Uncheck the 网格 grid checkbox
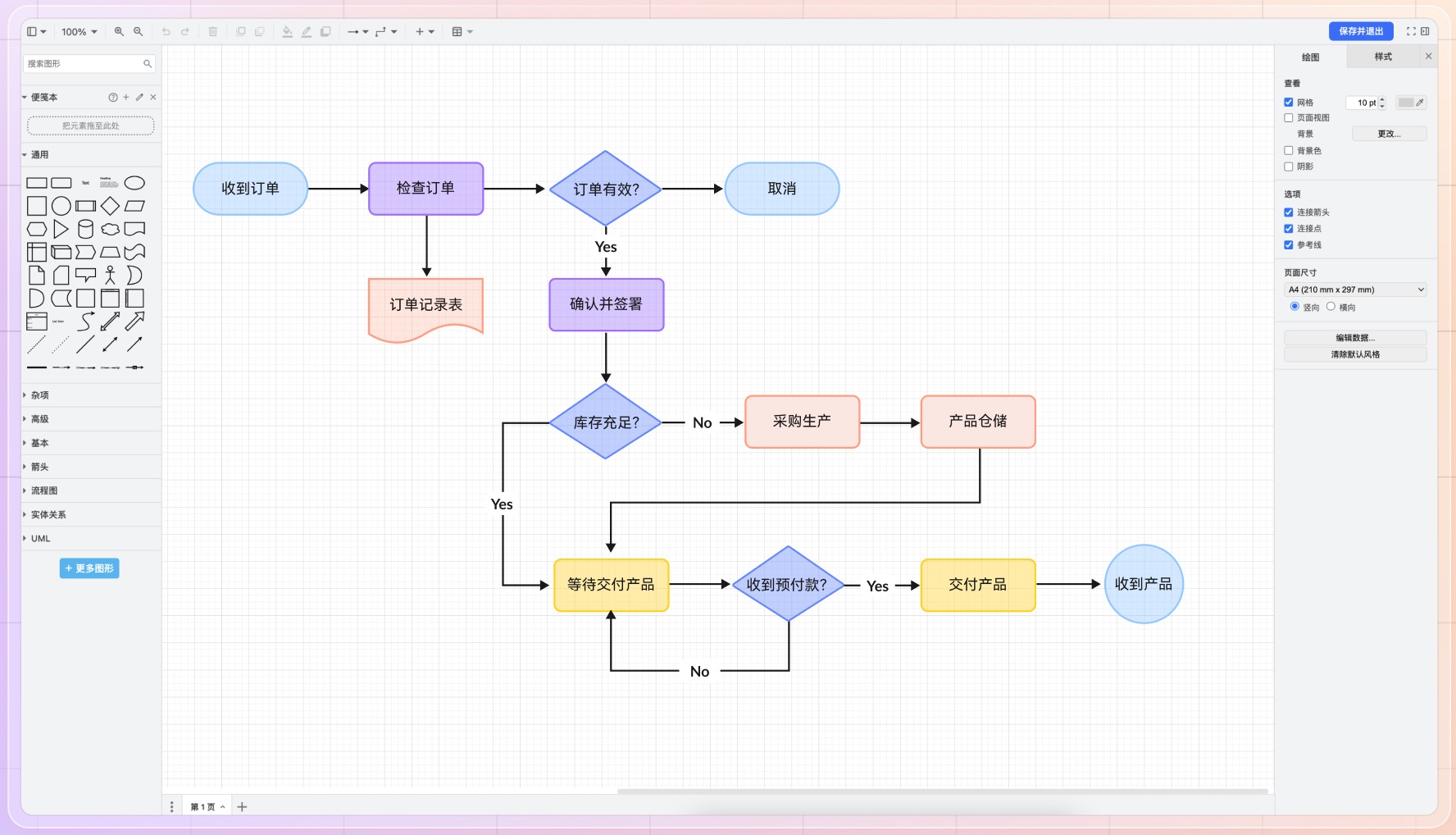This screenshot has height=835, width=1456. (1289, 103)
